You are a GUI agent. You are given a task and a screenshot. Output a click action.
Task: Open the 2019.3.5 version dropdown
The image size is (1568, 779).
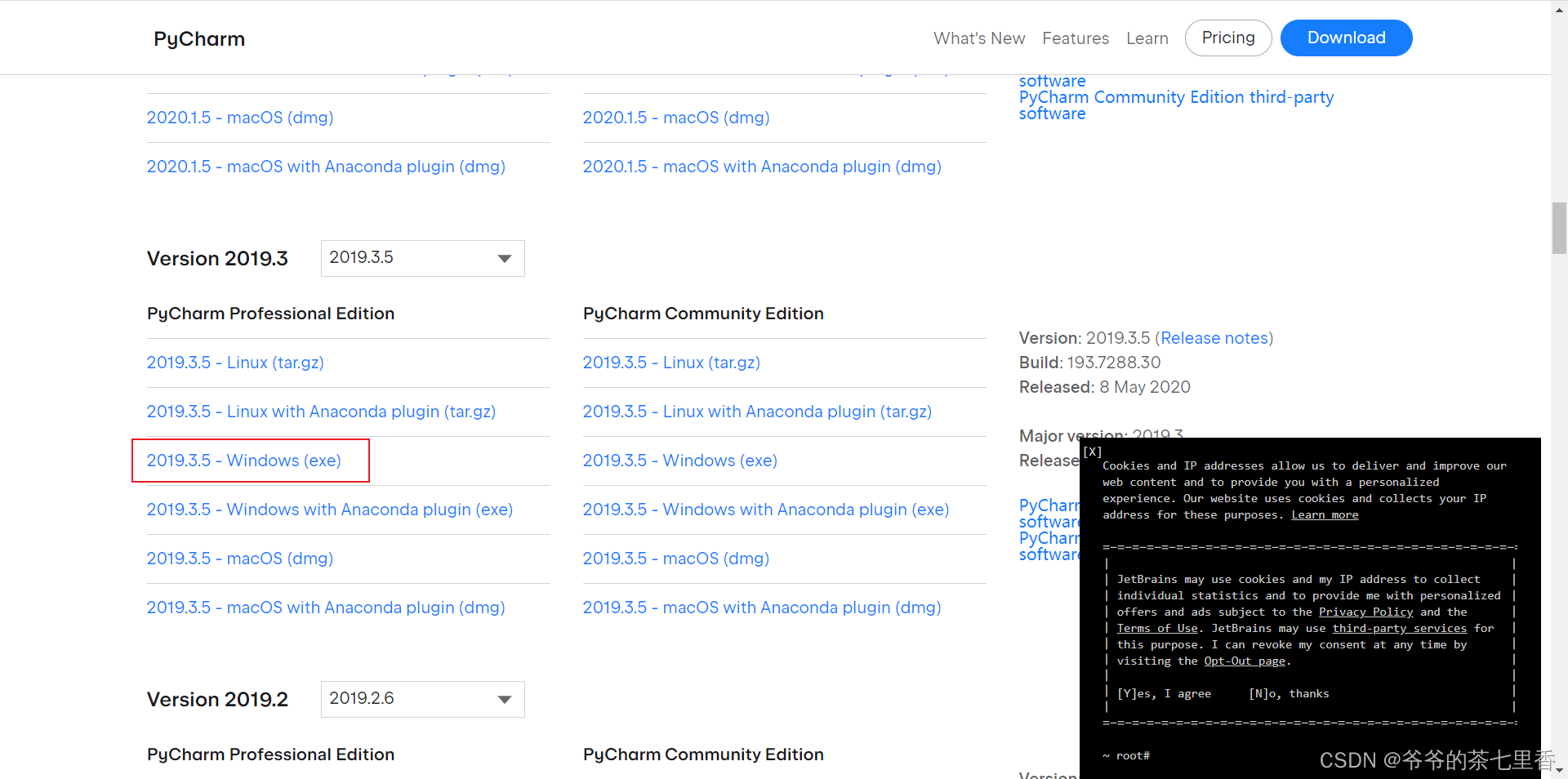(x=423, y=258)
